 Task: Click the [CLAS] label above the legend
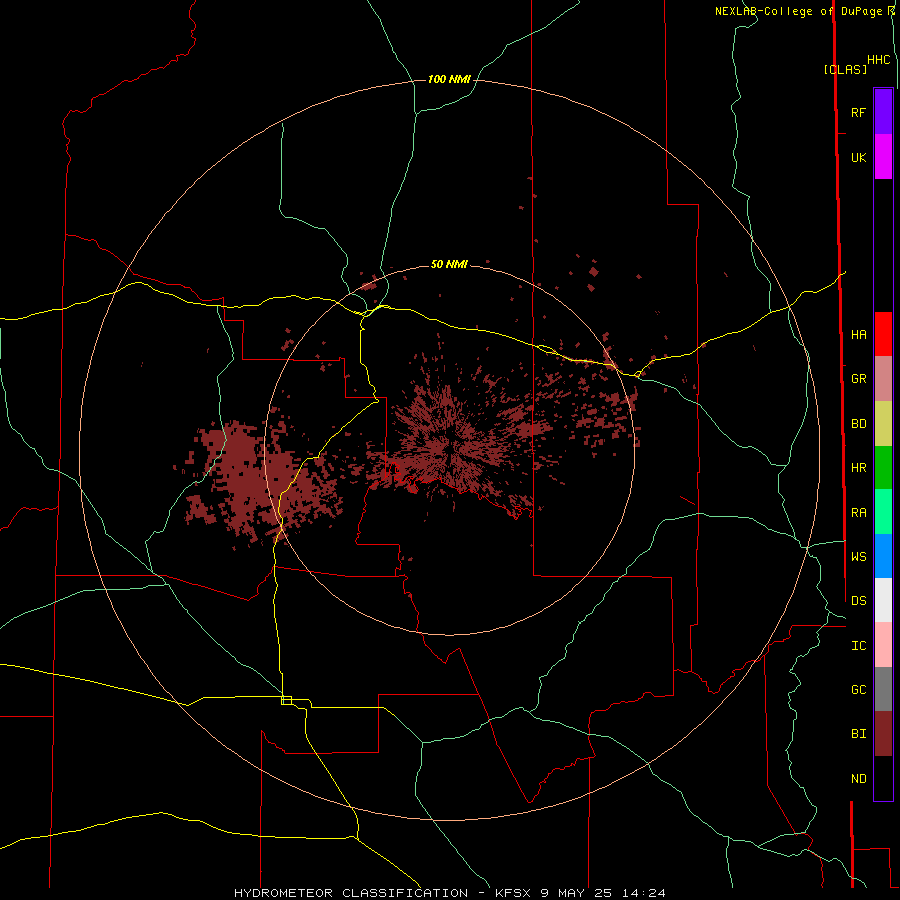(845, 69)
